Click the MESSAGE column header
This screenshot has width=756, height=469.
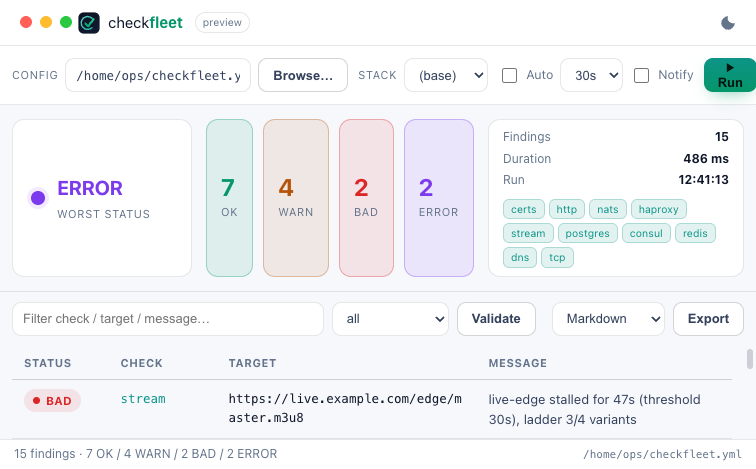click(518, 363)
